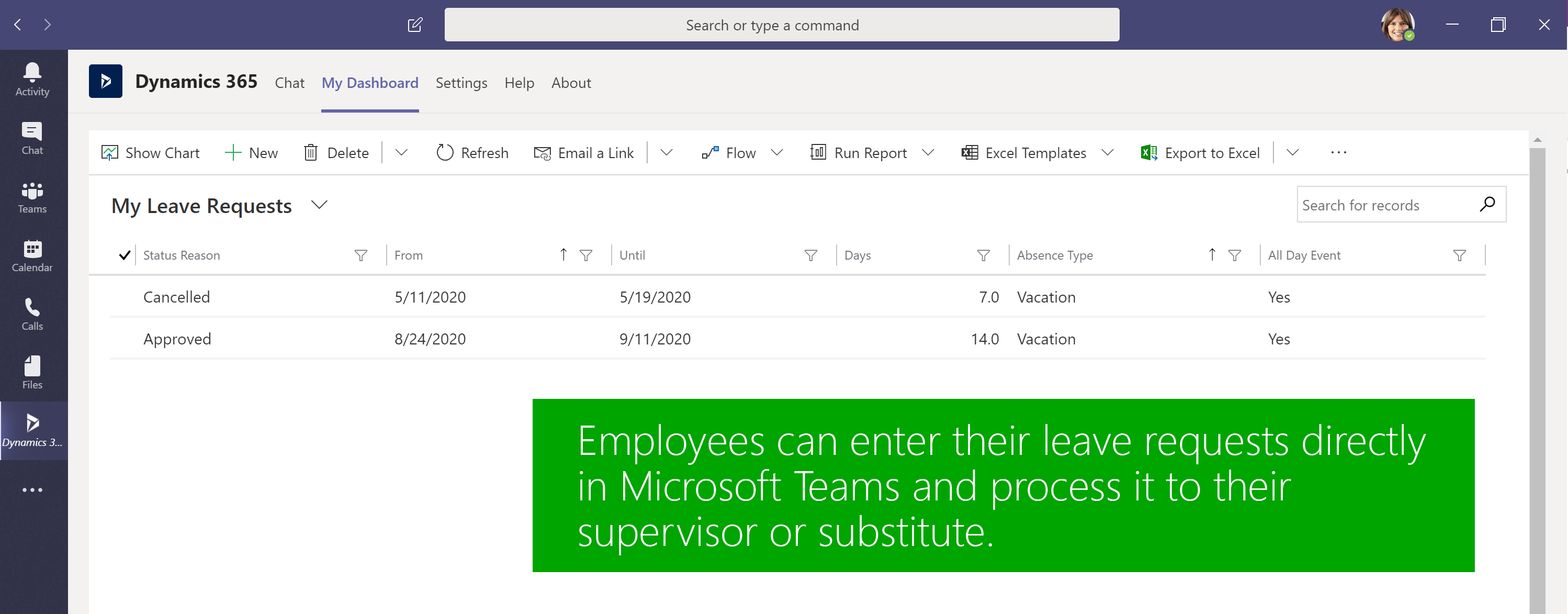Image resolution: width=1568 pixels, height=614 pixels.
Task: Open the user profile avatar
Action: tap(1397, 25)
